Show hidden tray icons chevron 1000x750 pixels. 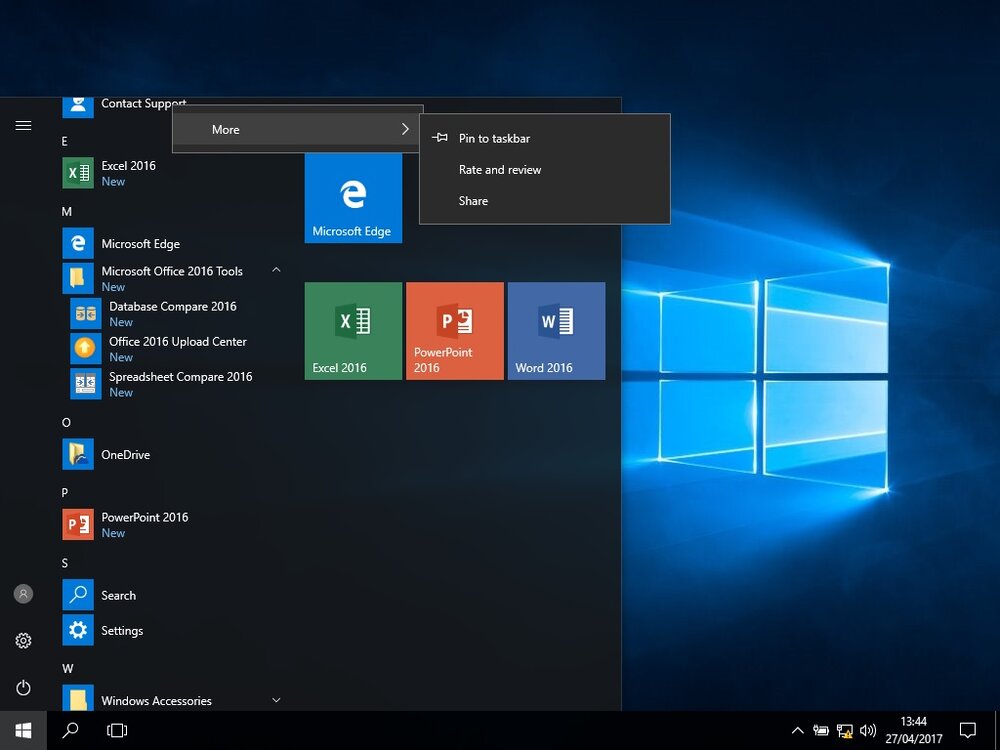click(797, 730)
